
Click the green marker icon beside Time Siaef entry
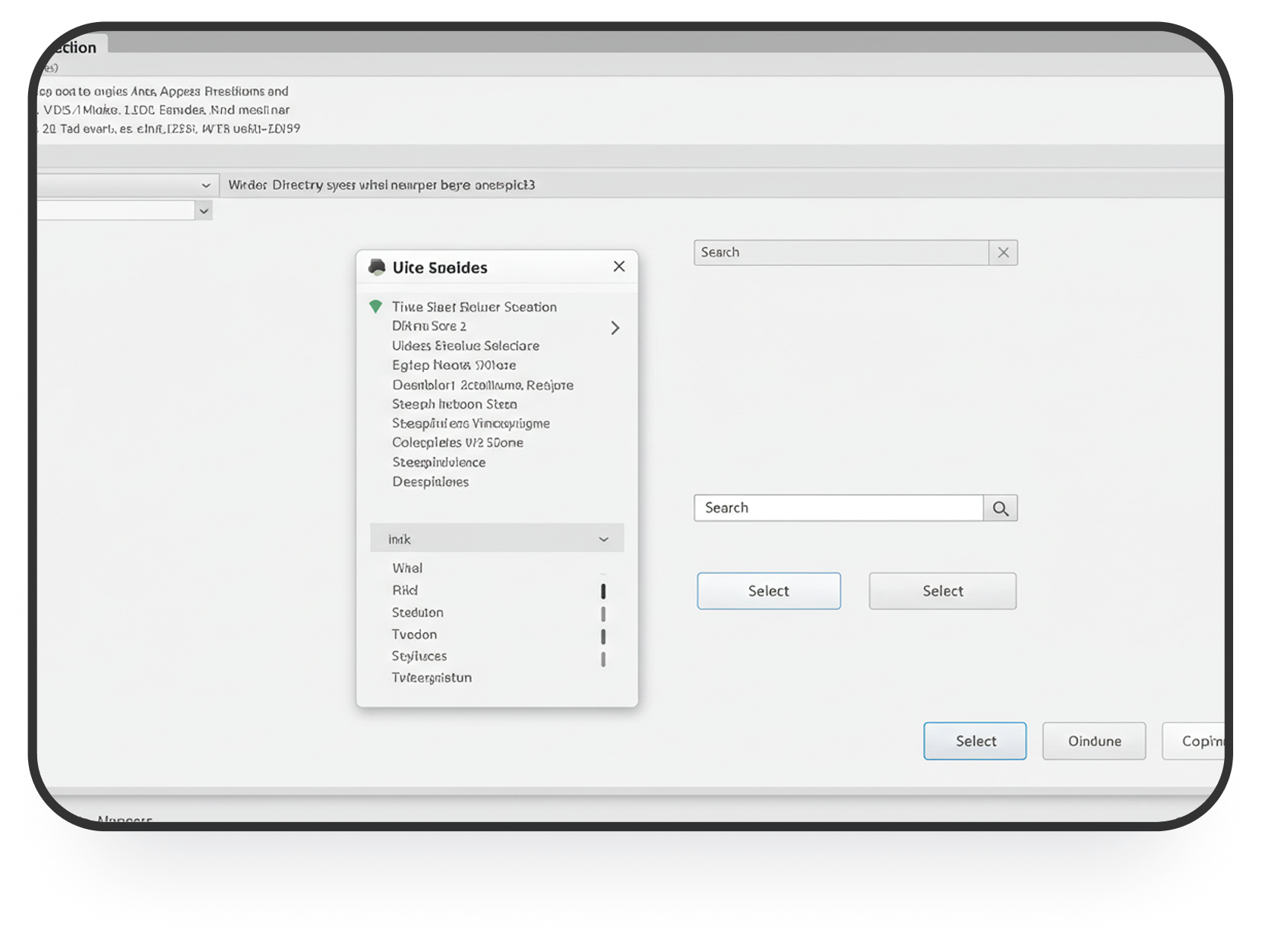coord(375,306)
